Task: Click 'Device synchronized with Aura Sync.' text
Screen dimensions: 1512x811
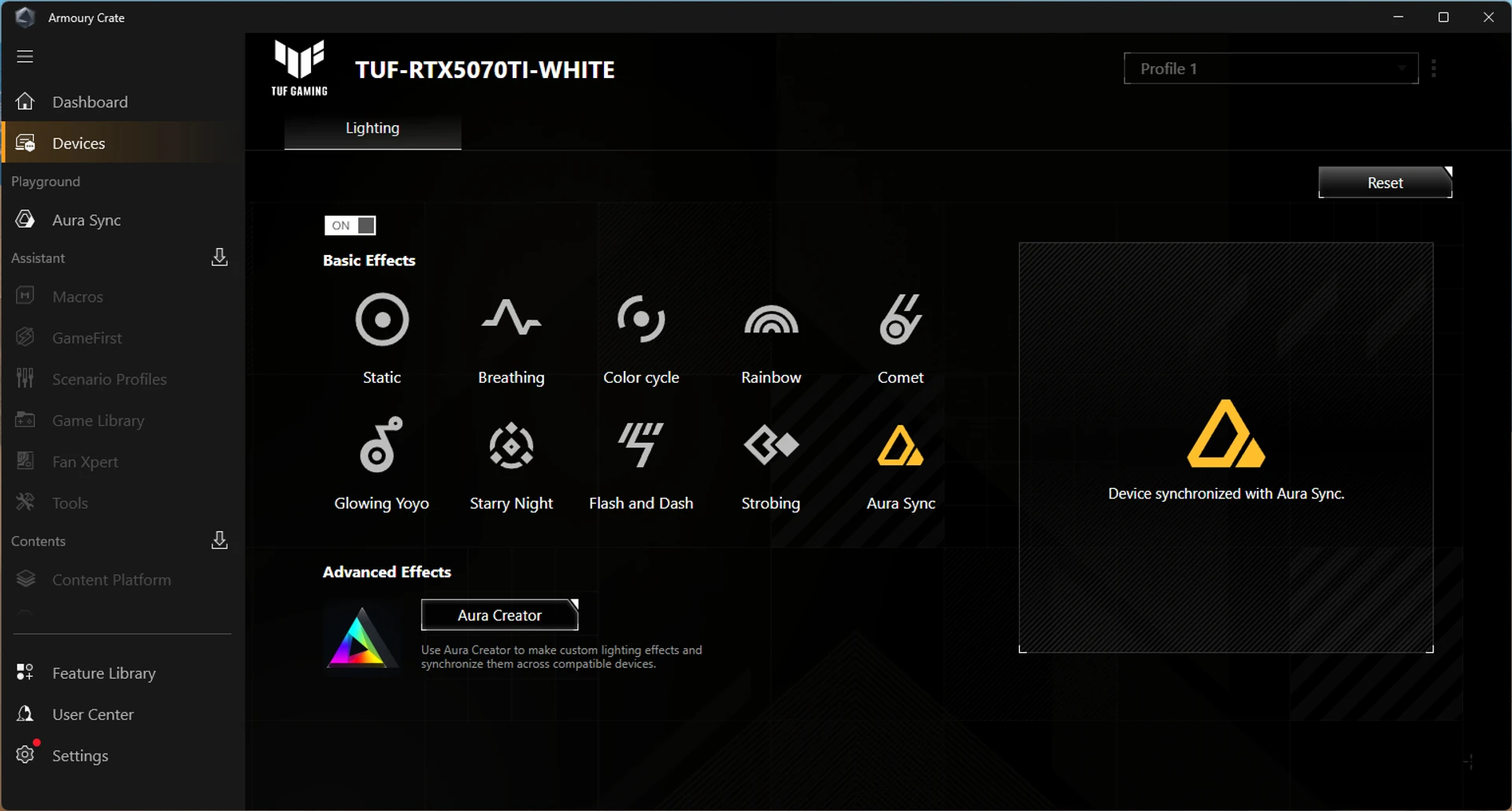Action: click(x=1225, y=494)
